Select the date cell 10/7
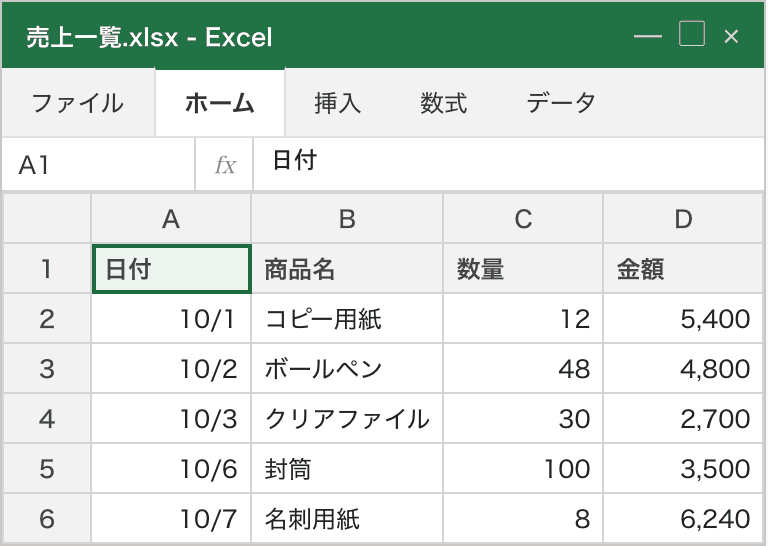The width and height of the screenshot is (768, 546). tap(171, 518)
